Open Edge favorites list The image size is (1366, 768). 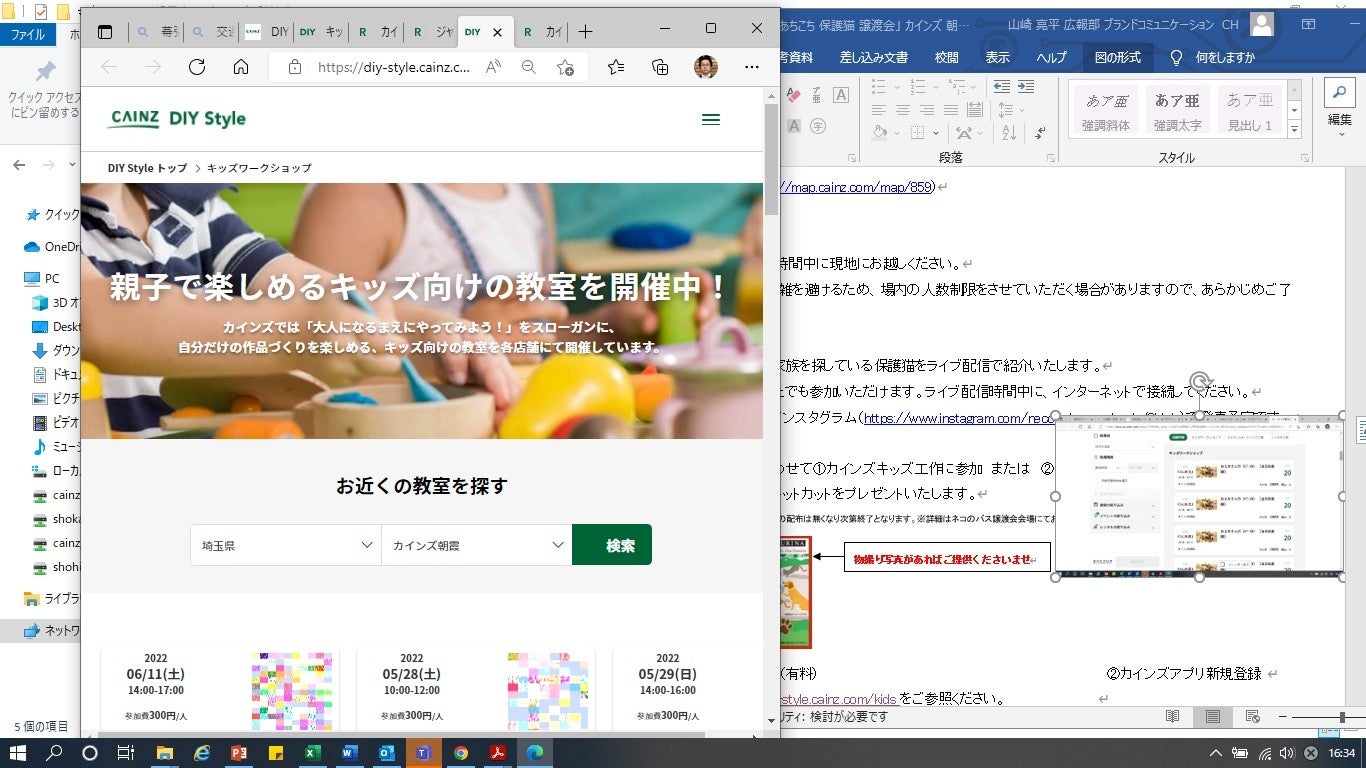(x=616, y=67)
